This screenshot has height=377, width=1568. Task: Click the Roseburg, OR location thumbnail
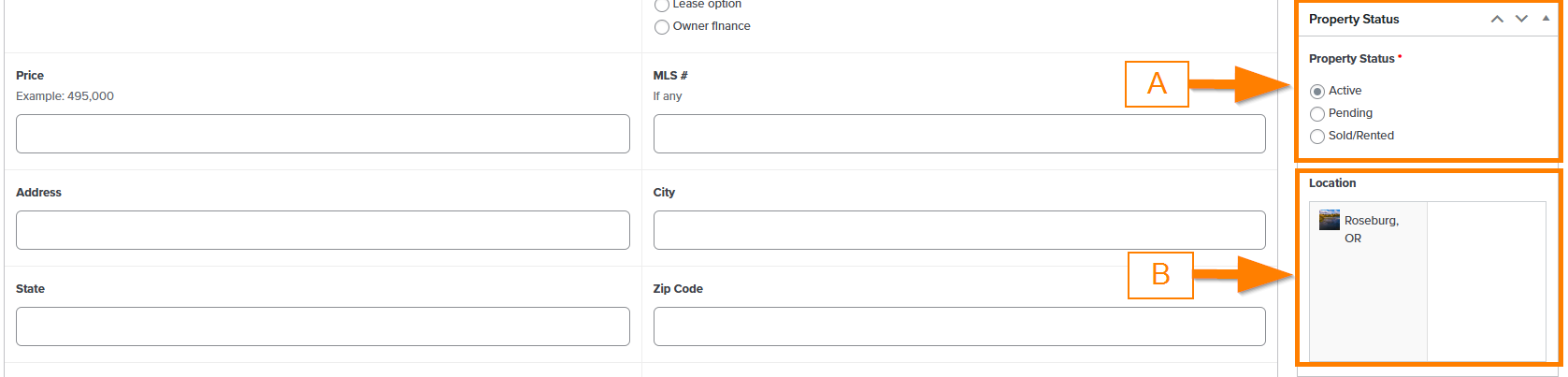pyautogui.click(x=1329, y=220)
